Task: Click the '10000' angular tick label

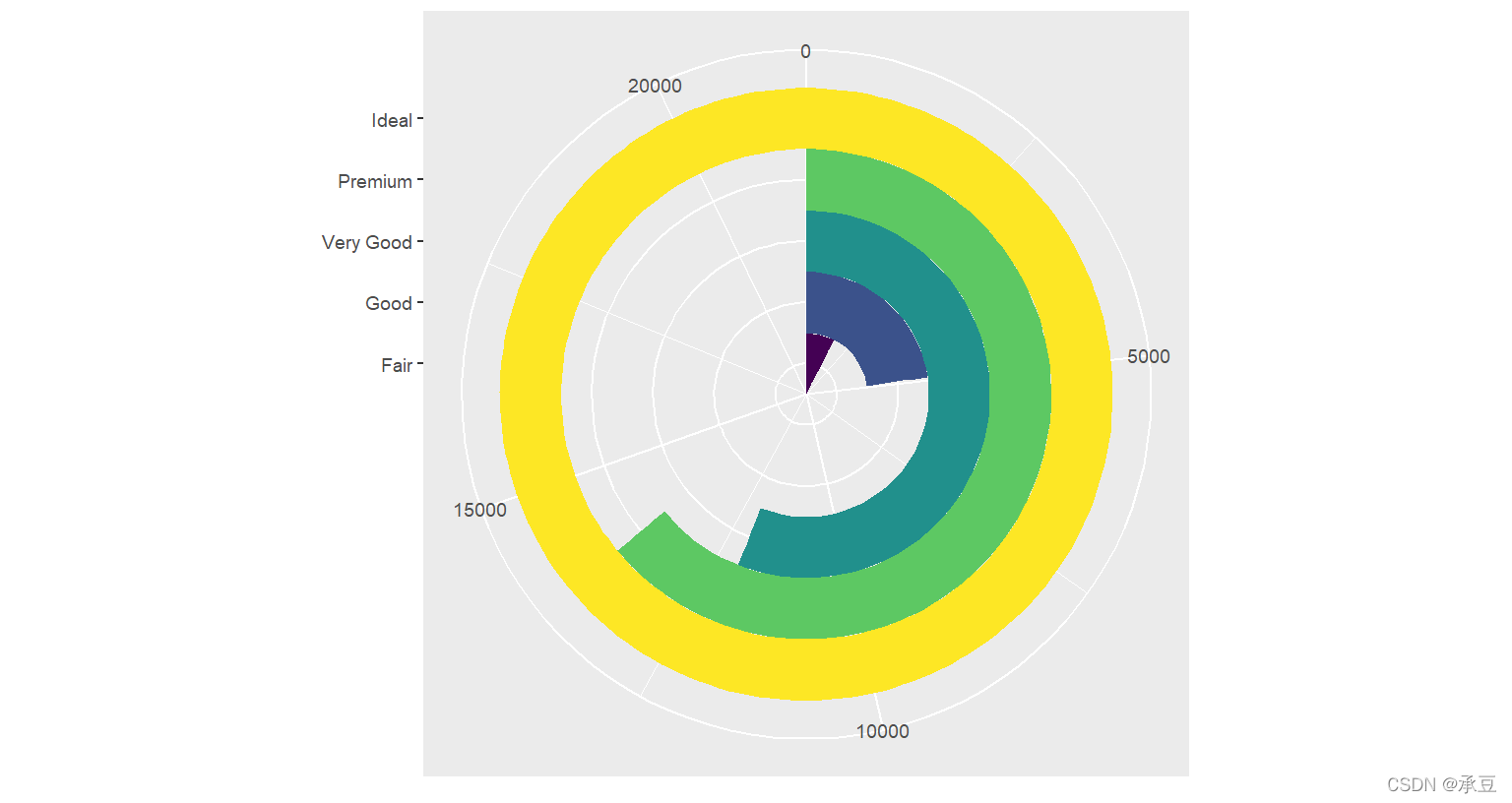Action: pyautogui.click(x=882, y=731)
